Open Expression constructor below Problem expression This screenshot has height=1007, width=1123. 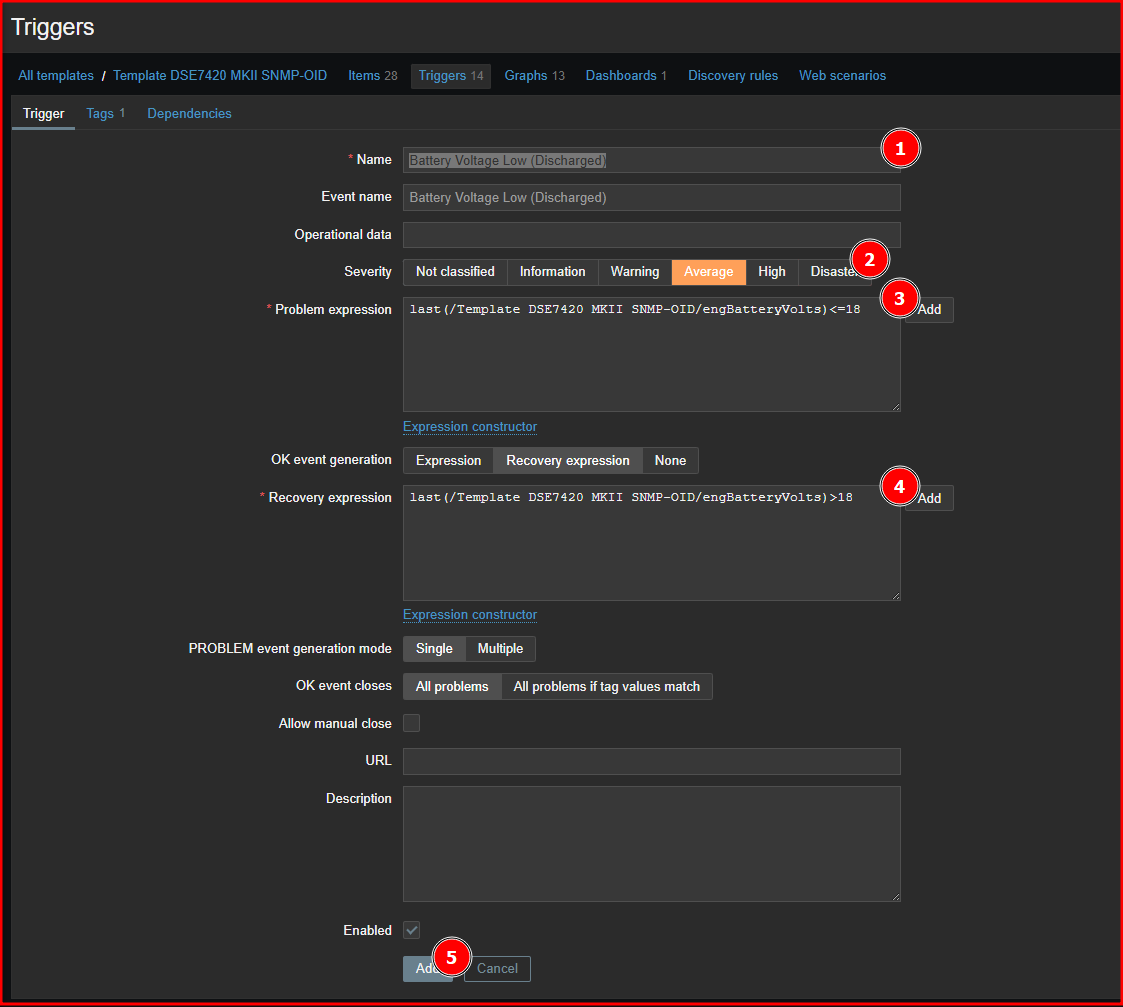[x=470, y=427]
